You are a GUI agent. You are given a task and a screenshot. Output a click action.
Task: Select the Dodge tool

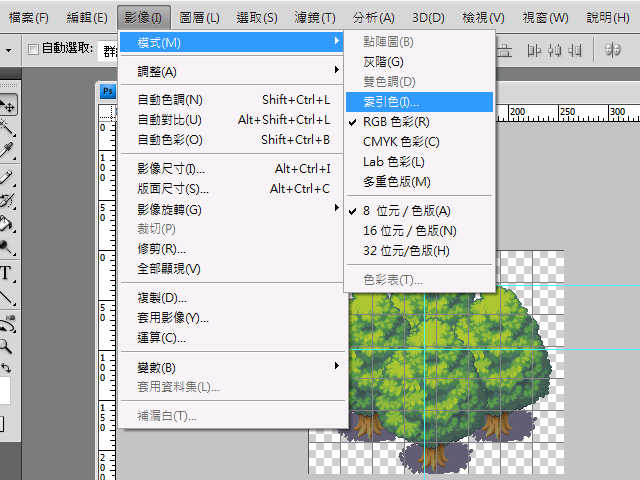tap(7, 247)
